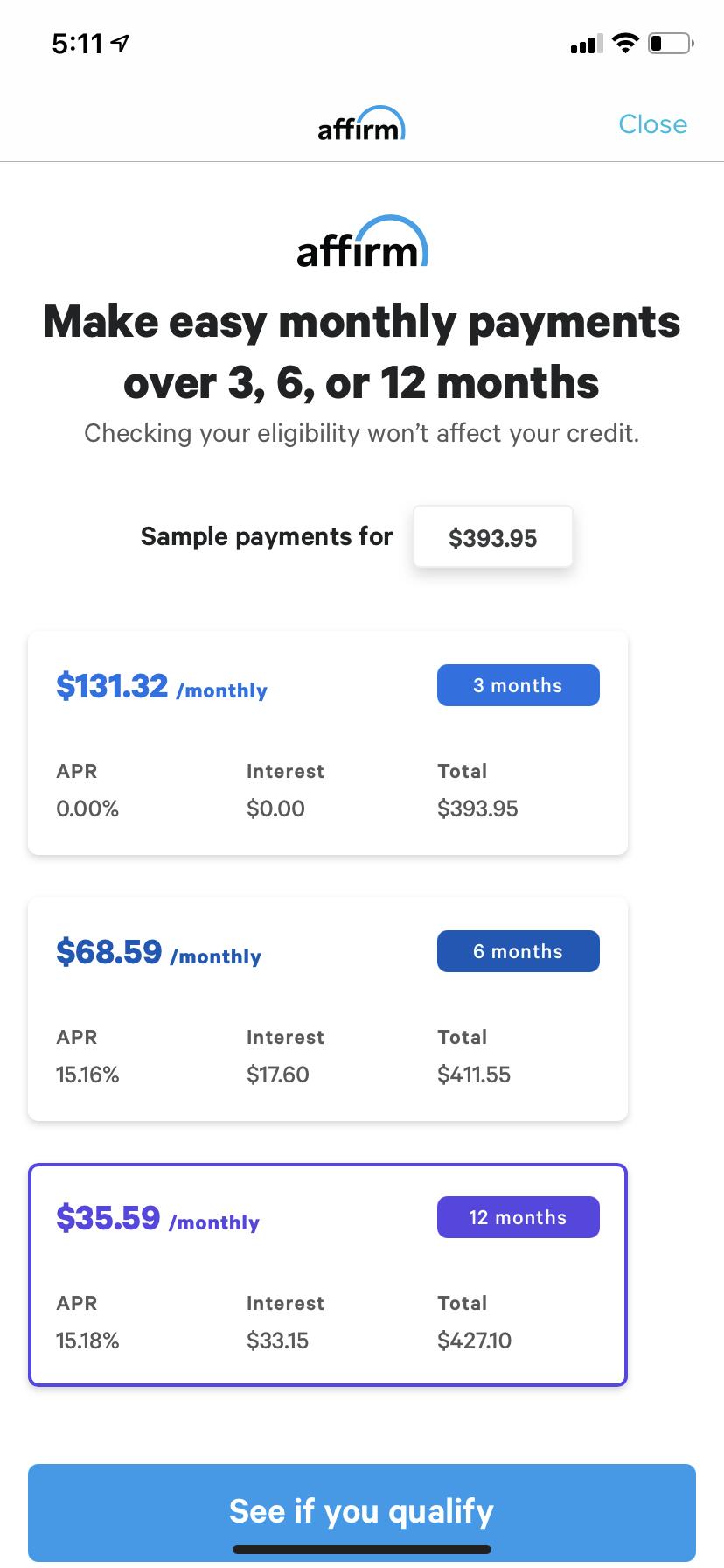Close the Affirm payment sheet

tap(652, 124)
